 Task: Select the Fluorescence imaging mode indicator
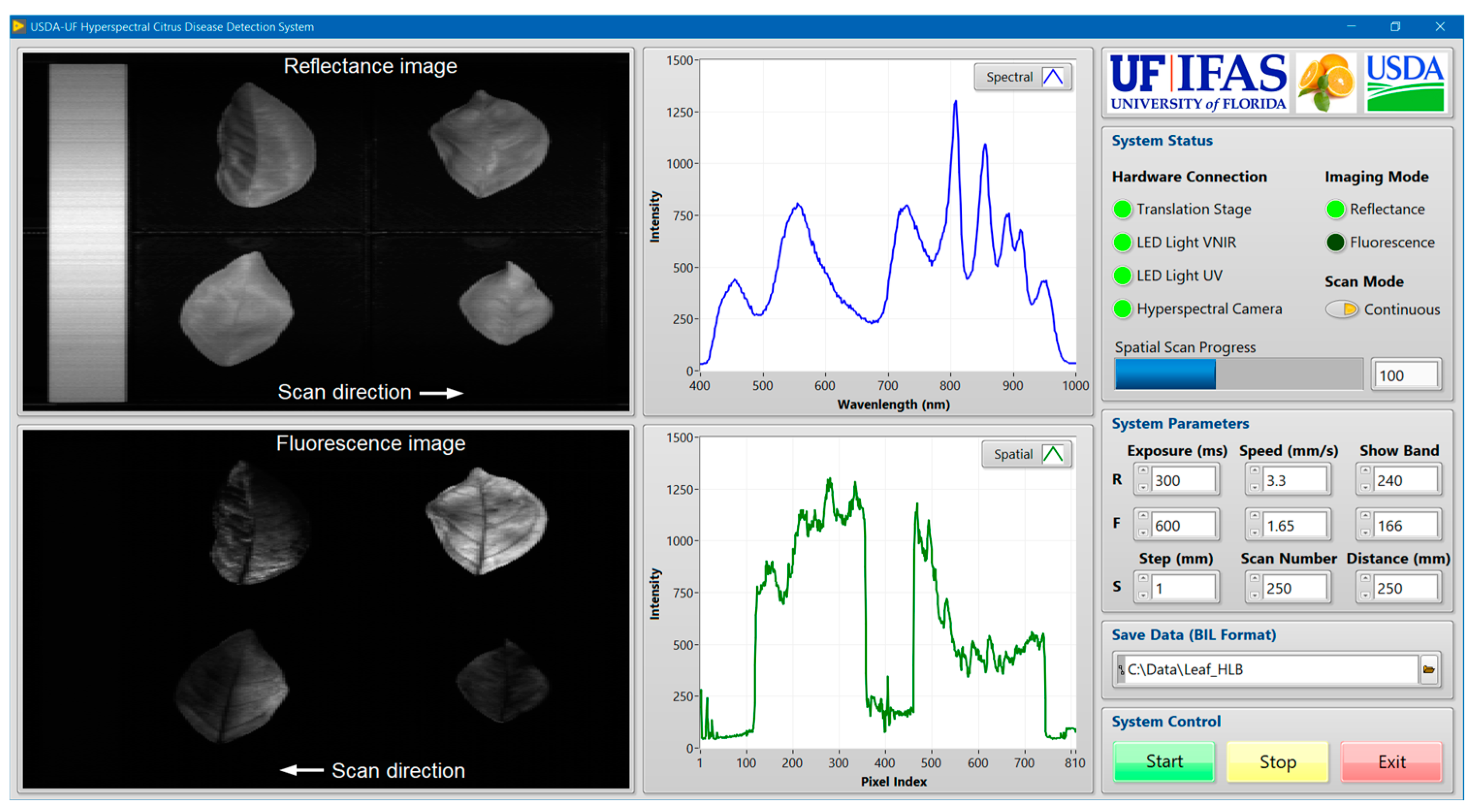click(1335, 243)
